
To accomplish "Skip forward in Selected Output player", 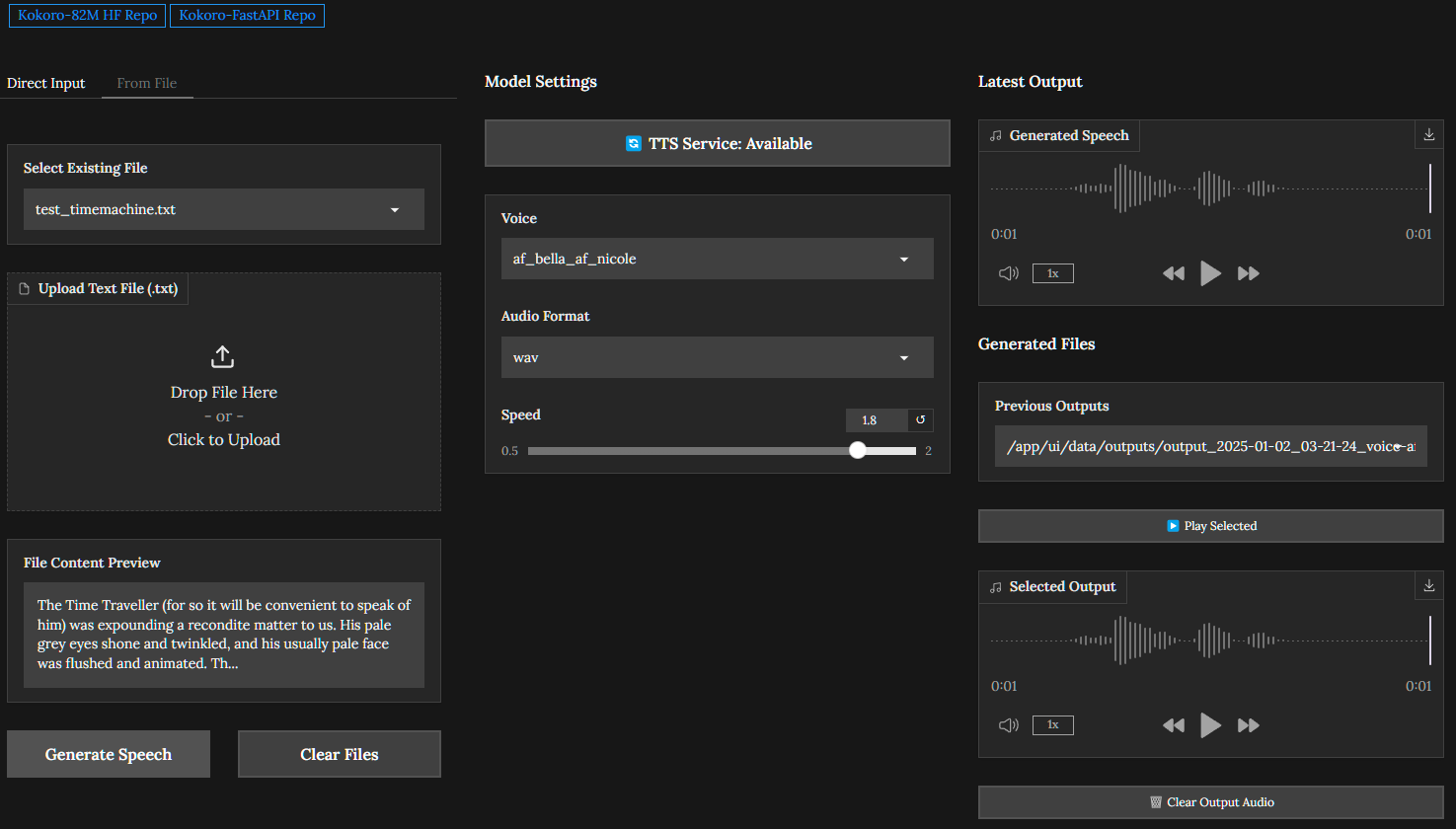I will coord(1249,725).
